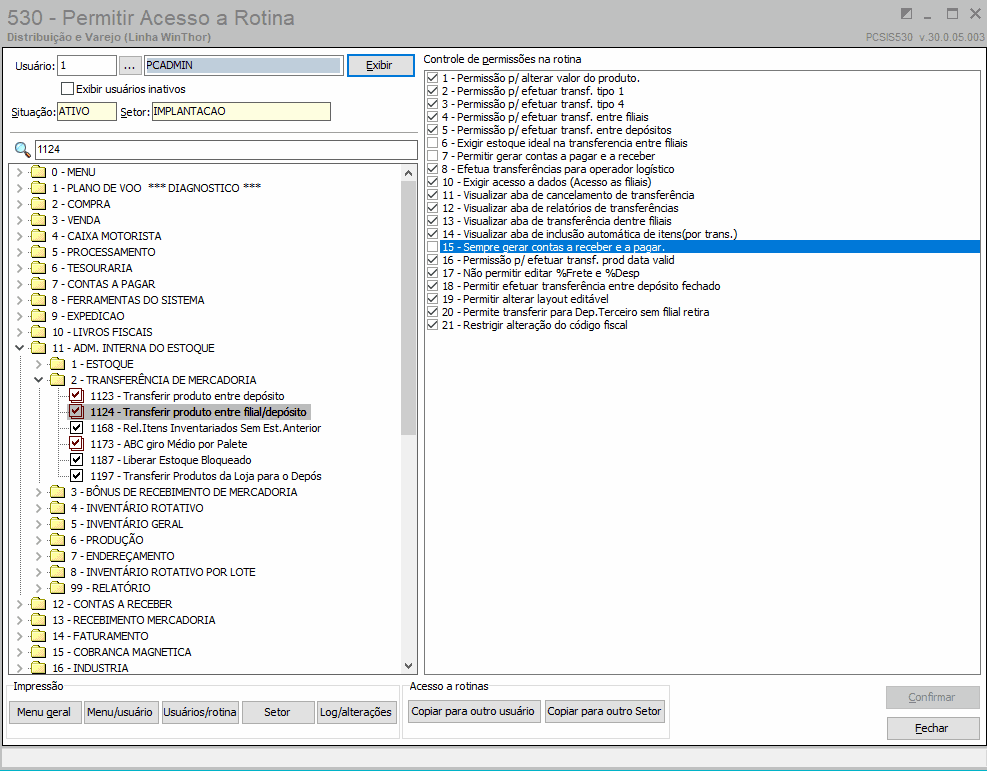Click the 0 - MENU folder icon
The height and width of the screenshot is (771, 987).
(38, 172)
